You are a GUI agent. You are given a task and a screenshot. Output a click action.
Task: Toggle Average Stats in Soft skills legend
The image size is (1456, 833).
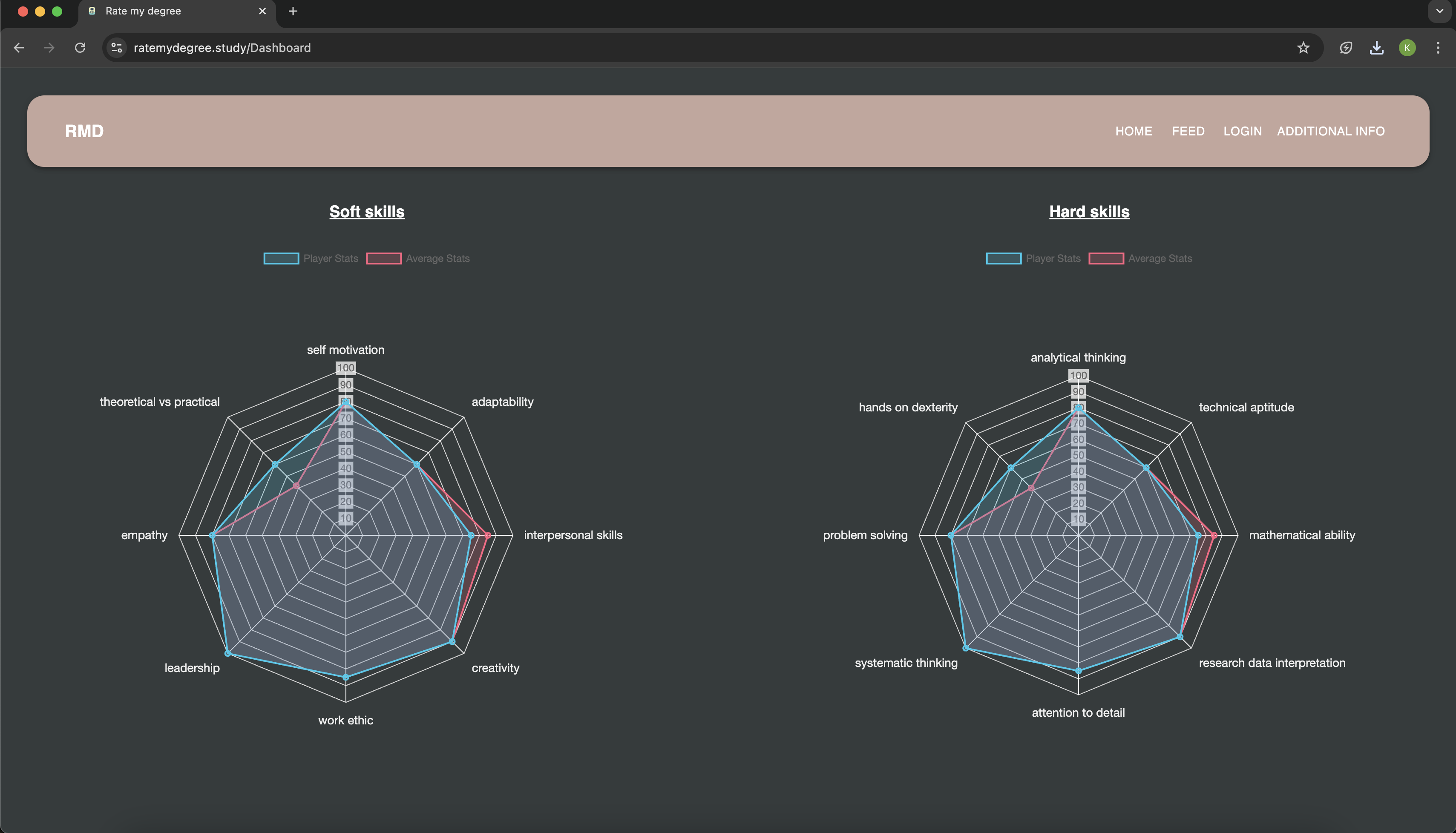tap(417, 259)
